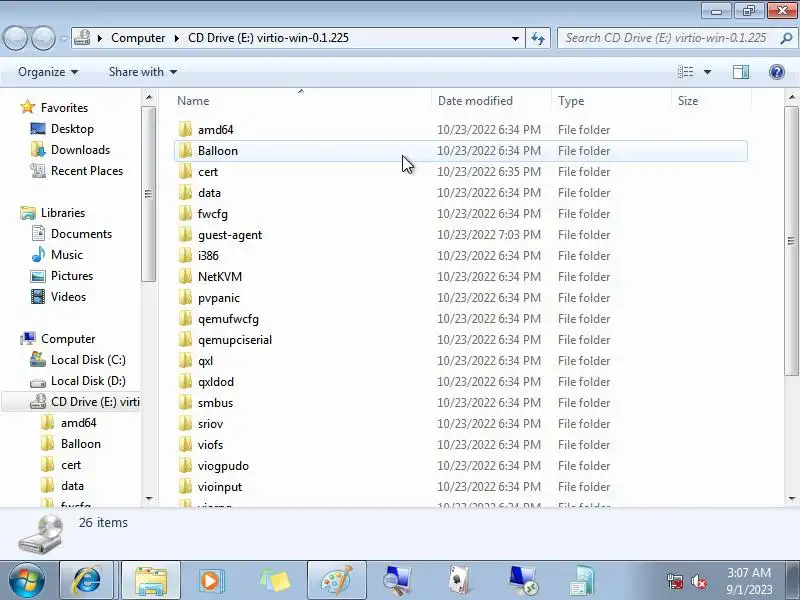This screenshot has width=800, height=600.
Task: Open Help with the question mark icon
Action: point(777,72)
